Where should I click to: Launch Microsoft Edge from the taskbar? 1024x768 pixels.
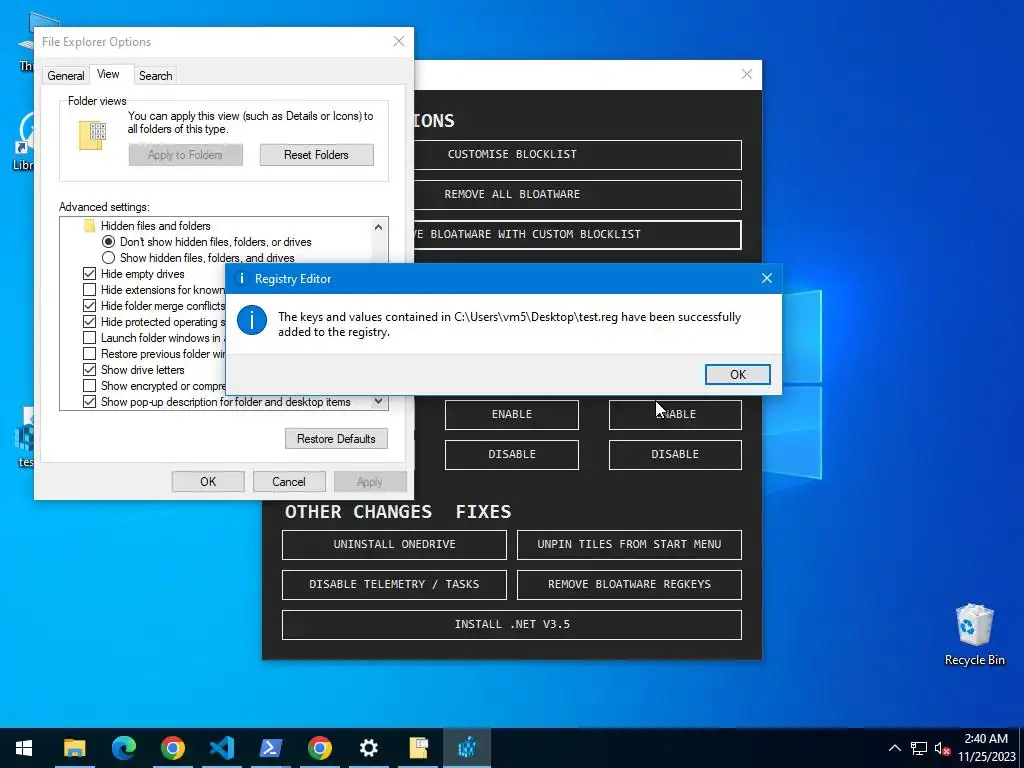pyautogui.click(x=123, y=748)
